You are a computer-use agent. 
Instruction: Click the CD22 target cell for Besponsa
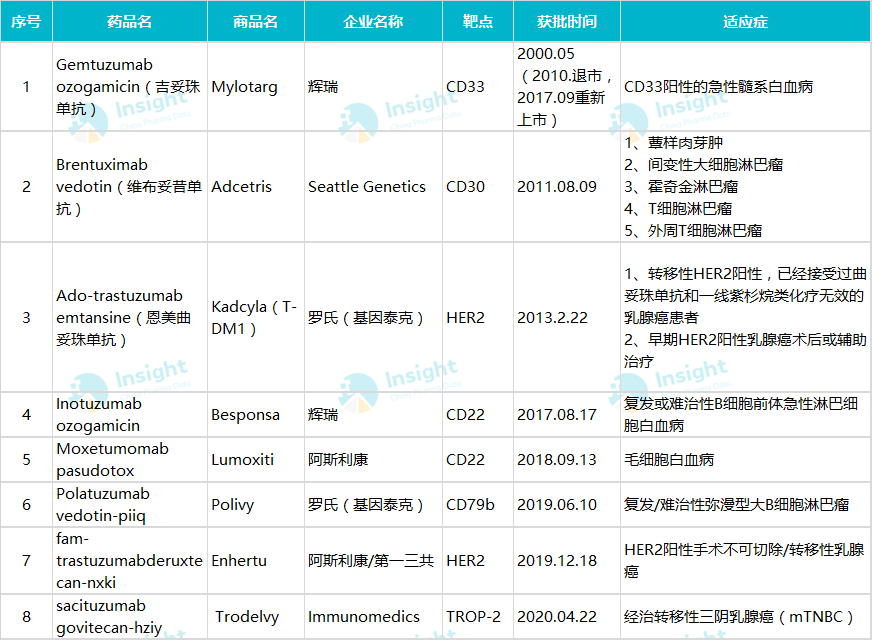(x=478, y=415)
